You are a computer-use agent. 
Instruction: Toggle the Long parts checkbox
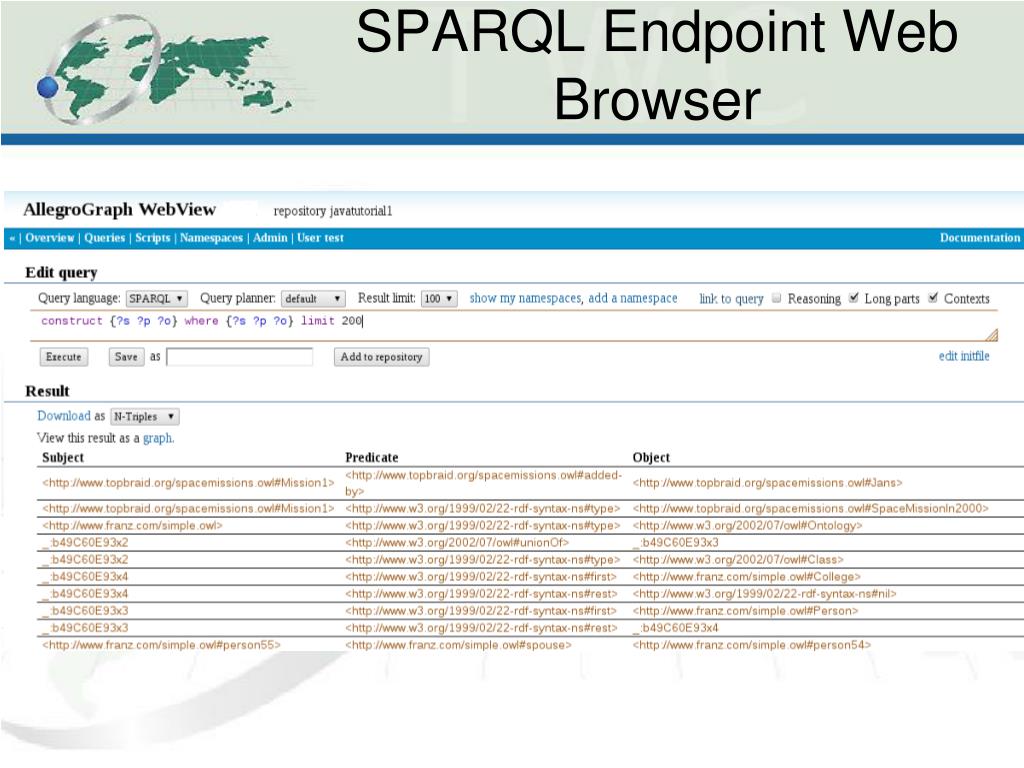(854, 298)
